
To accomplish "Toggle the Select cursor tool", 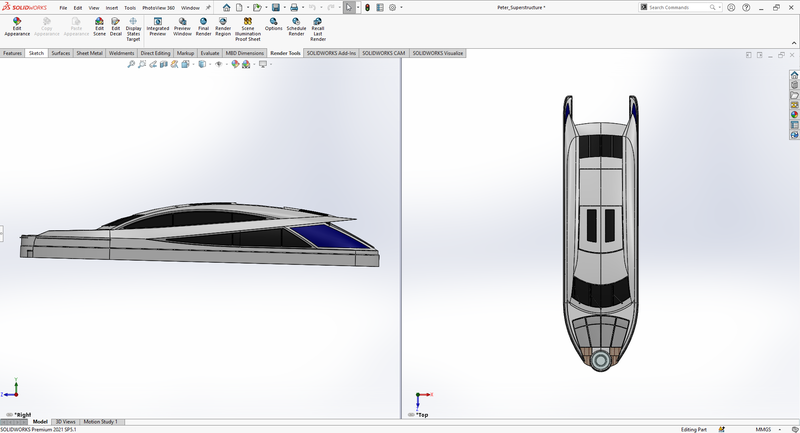I will (x=348, y=8).
